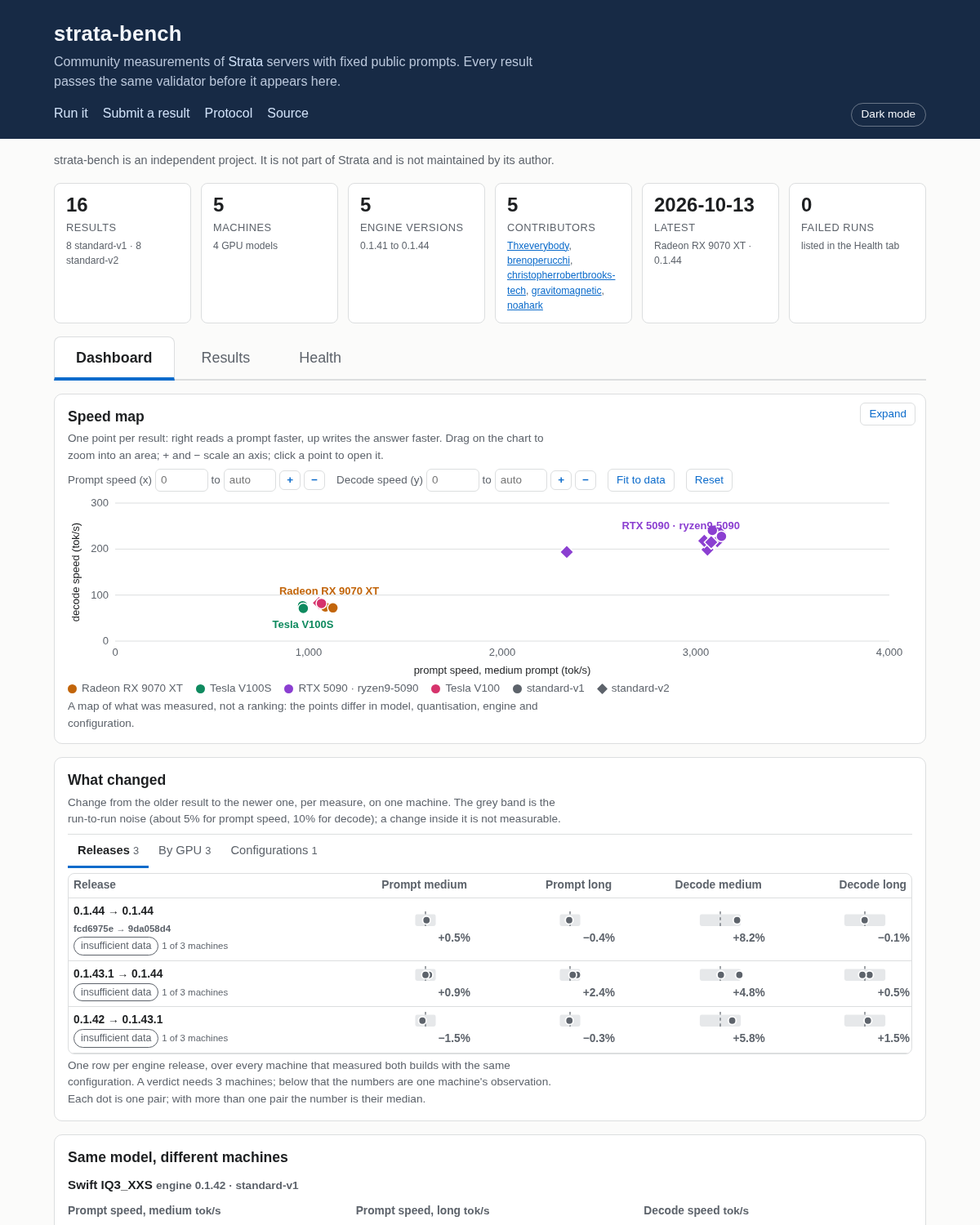
Task: Switch to the Dashboard tab
Action: [x=114, y=358]
